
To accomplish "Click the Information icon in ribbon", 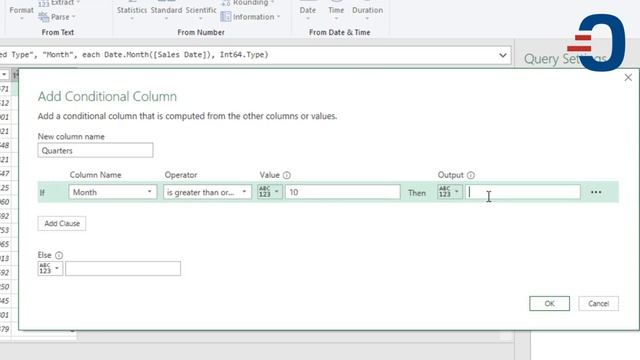I will [x=226, y=17].
